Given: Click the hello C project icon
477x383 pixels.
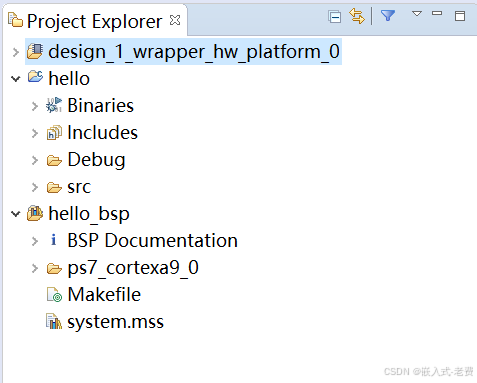Looking at the screenshot, I should tap(35, 77).
